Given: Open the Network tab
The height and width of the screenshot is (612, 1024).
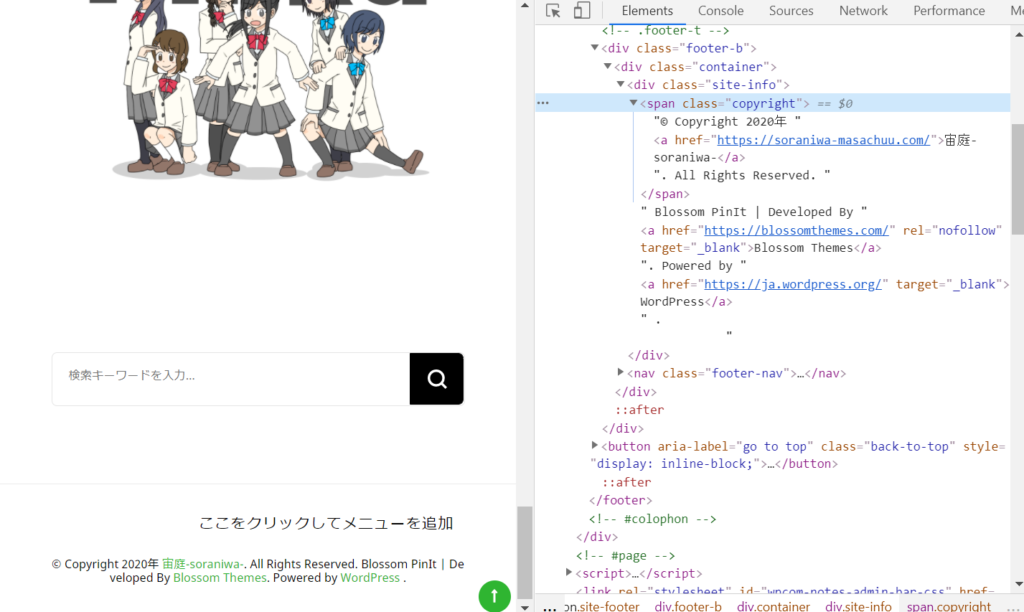Looking at the screenshot, I should [x=863, y=11].
